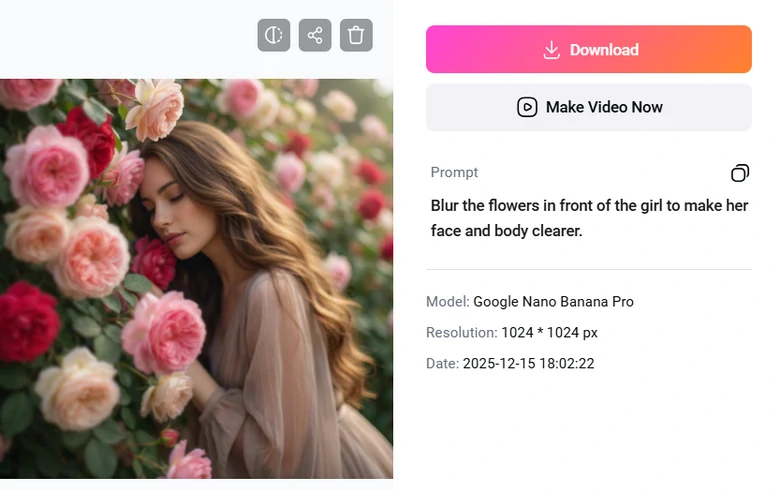
Task: Click the prompt text about blurring flowers
Action: (x=589, y=218)
